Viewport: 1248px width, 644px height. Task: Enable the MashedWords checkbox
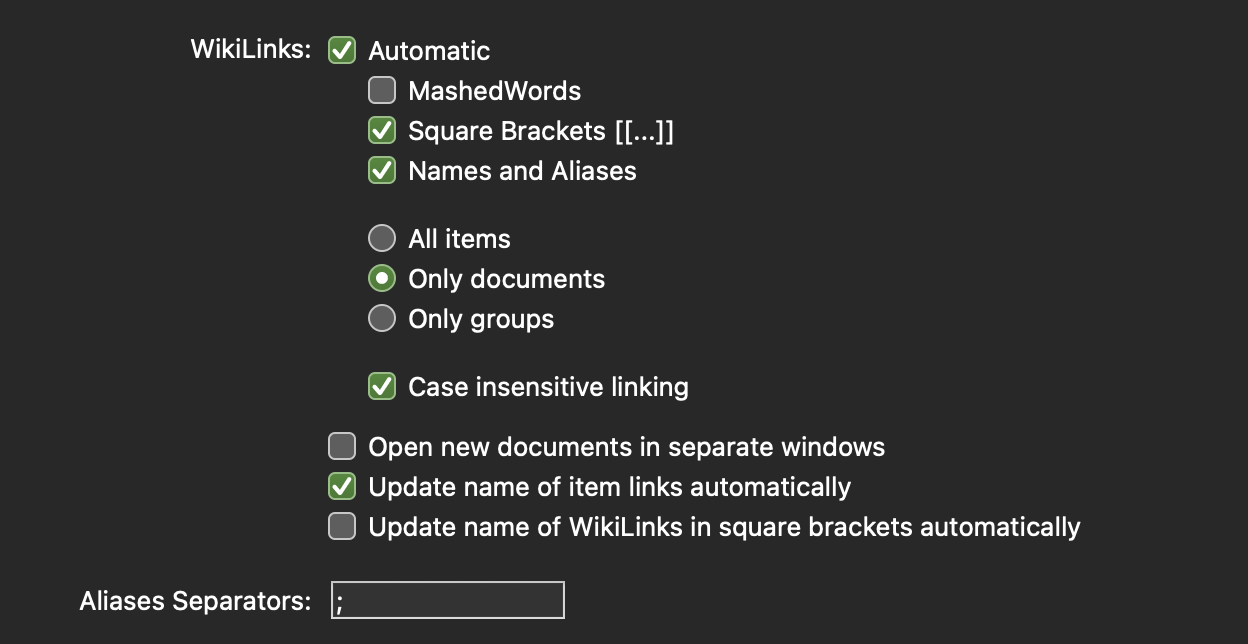click(x=382, y=91)
